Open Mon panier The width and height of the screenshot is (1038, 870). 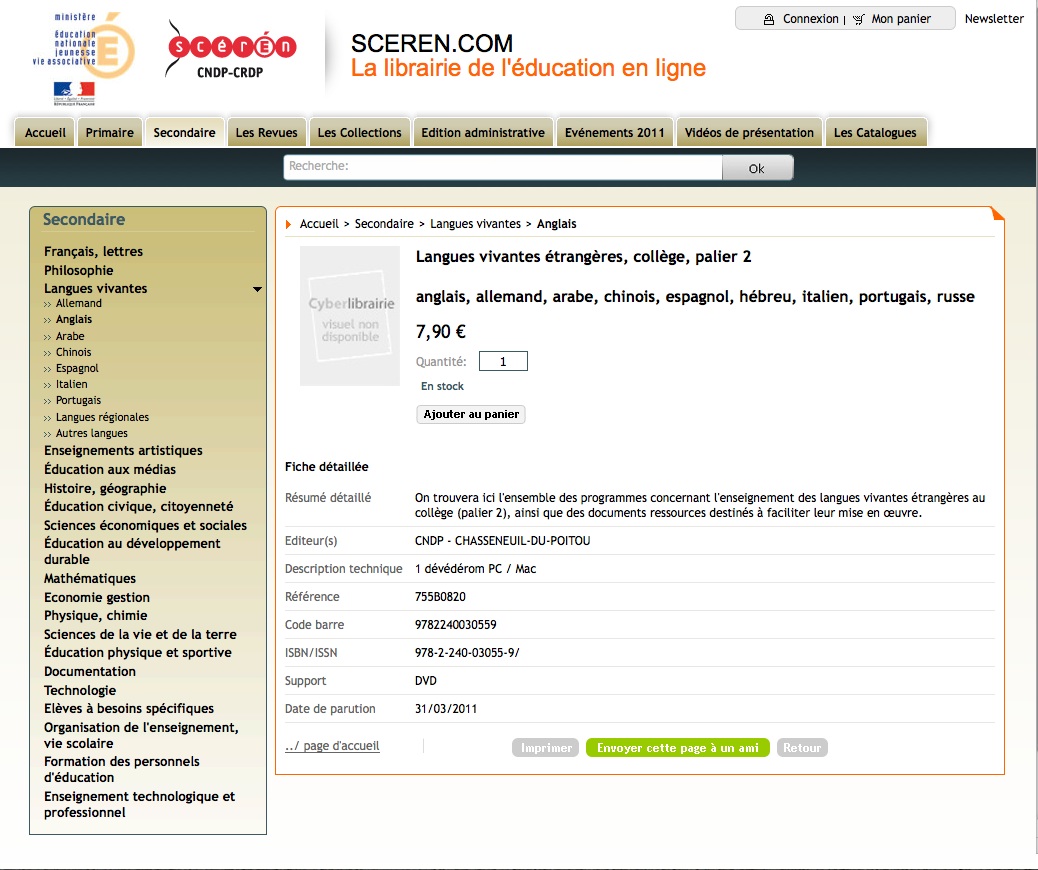(x=901, y=19)
